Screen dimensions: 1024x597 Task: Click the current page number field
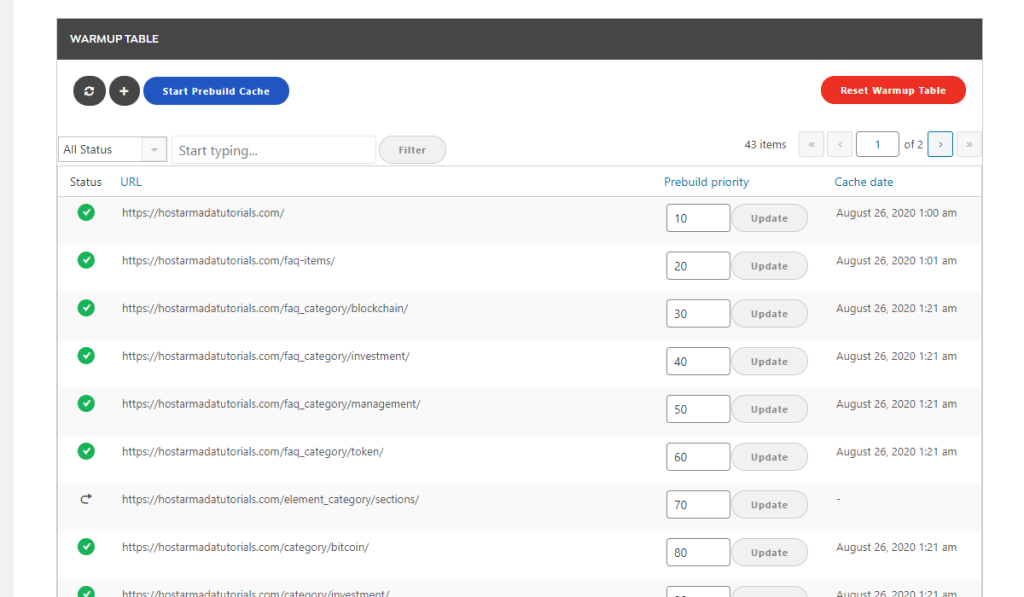(877, 144)
